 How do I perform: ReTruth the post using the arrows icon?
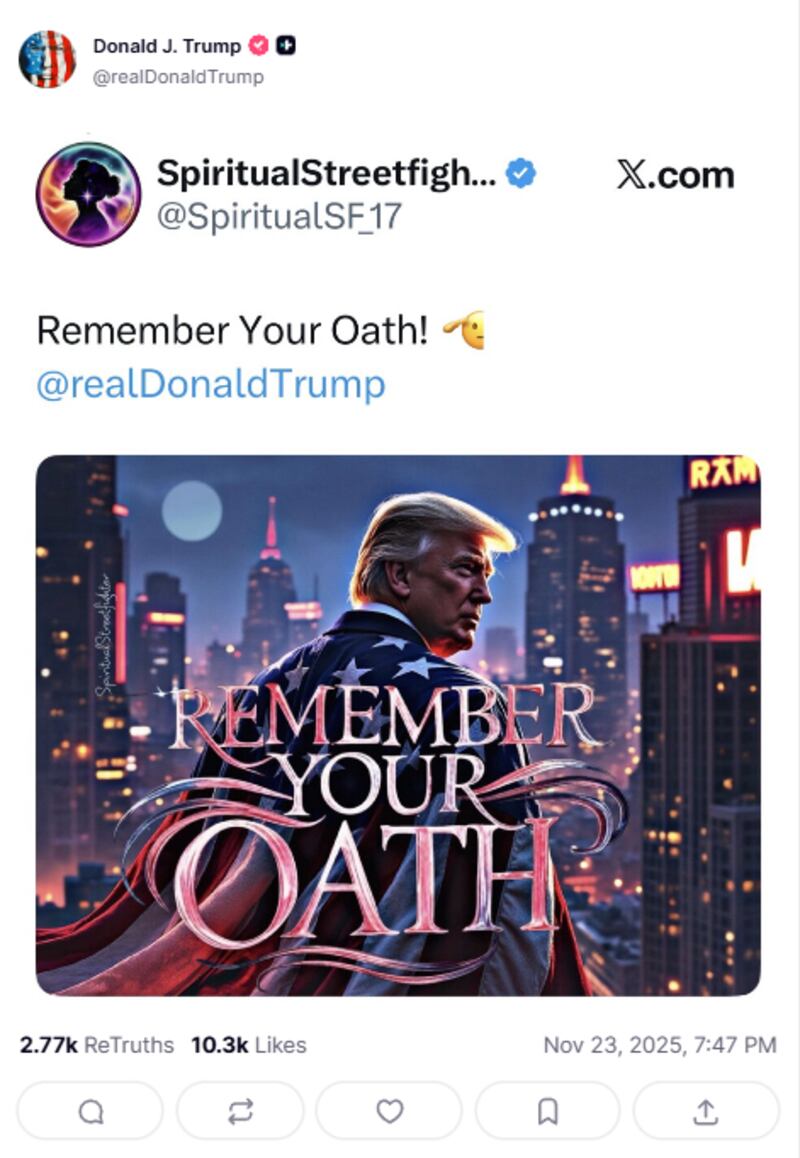(x=239, y=1110)
